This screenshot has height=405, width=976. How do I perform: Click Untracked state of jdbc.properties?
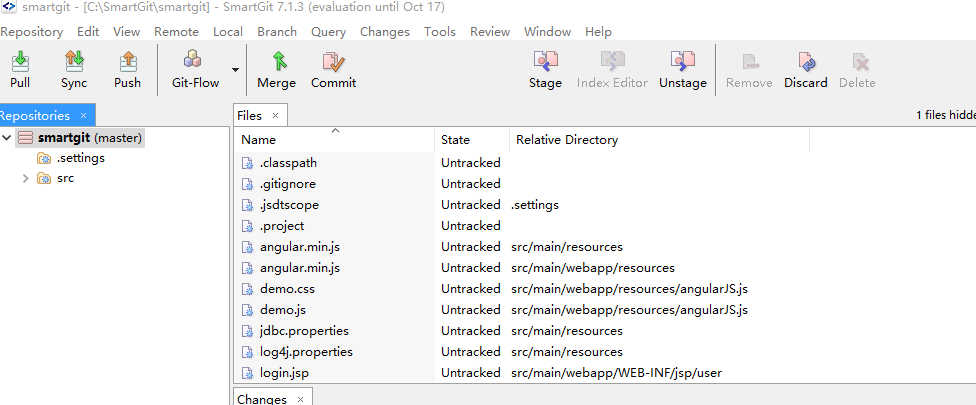click(471, 331)
